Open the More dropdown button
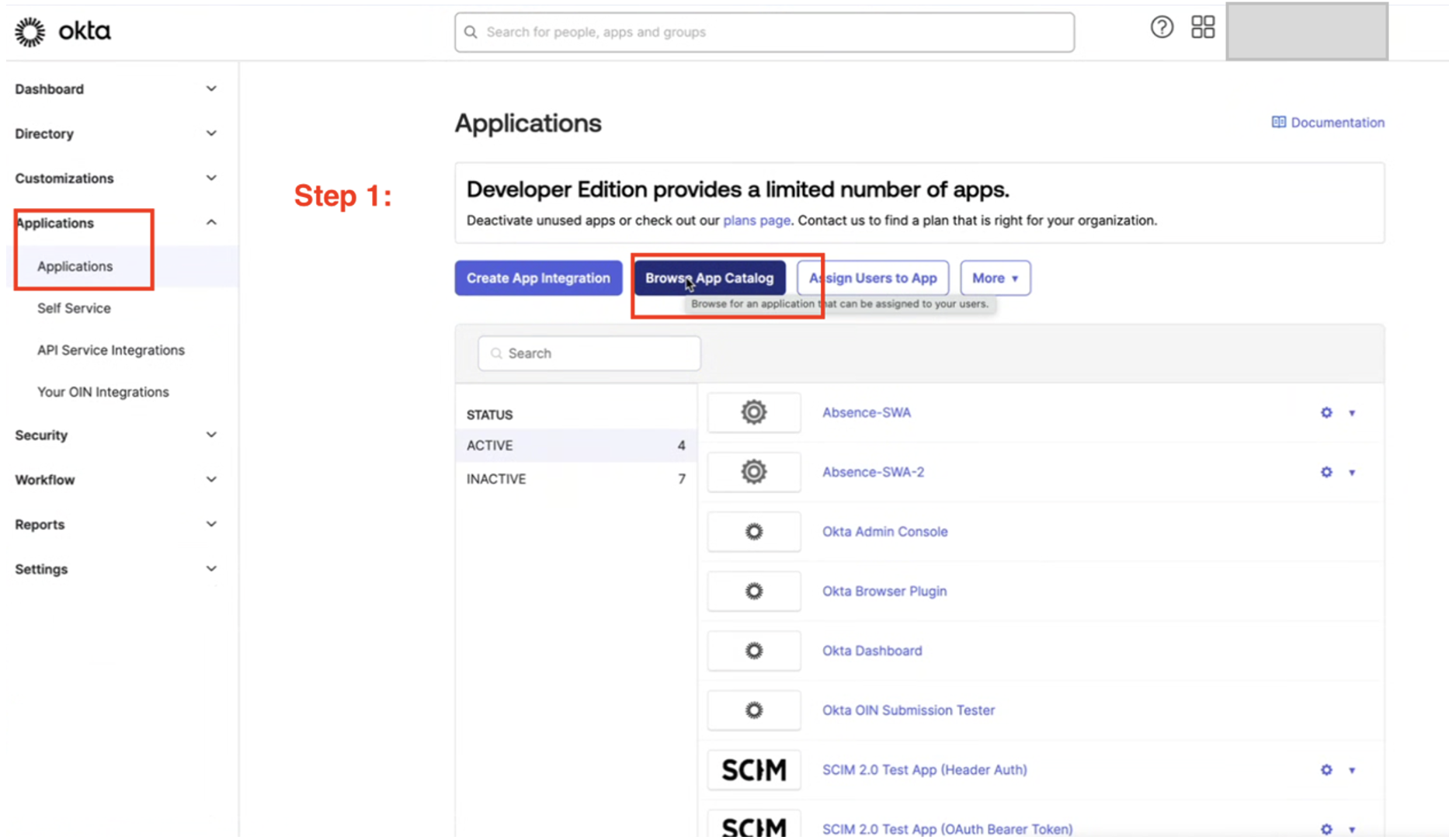This screenshot has width=1449, height=840. [x=995, y=278]
